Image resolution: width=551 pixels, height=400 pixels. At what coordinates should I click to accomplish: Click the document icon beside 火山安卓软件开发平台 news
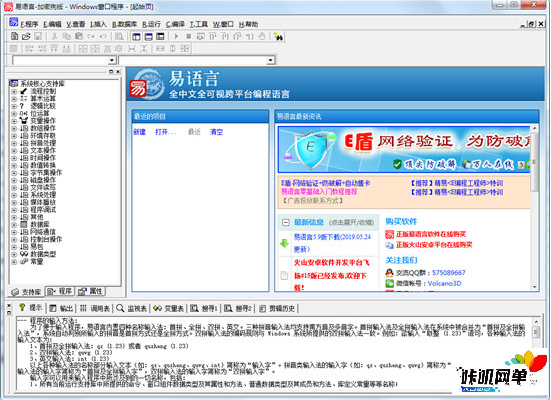pyautogui.click(x=284, y=275)
